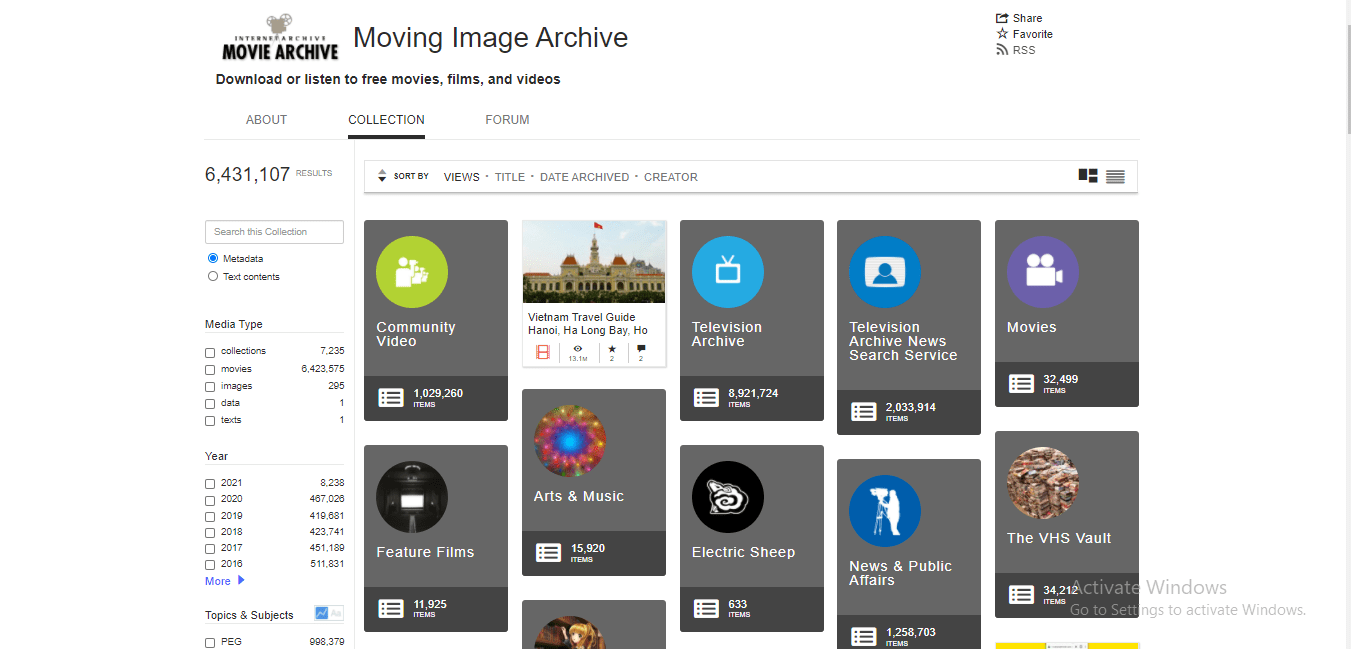This screenshot has width=1351, height=649.
Task: Click Arts & Music items list icon
Action: [548, 552]
